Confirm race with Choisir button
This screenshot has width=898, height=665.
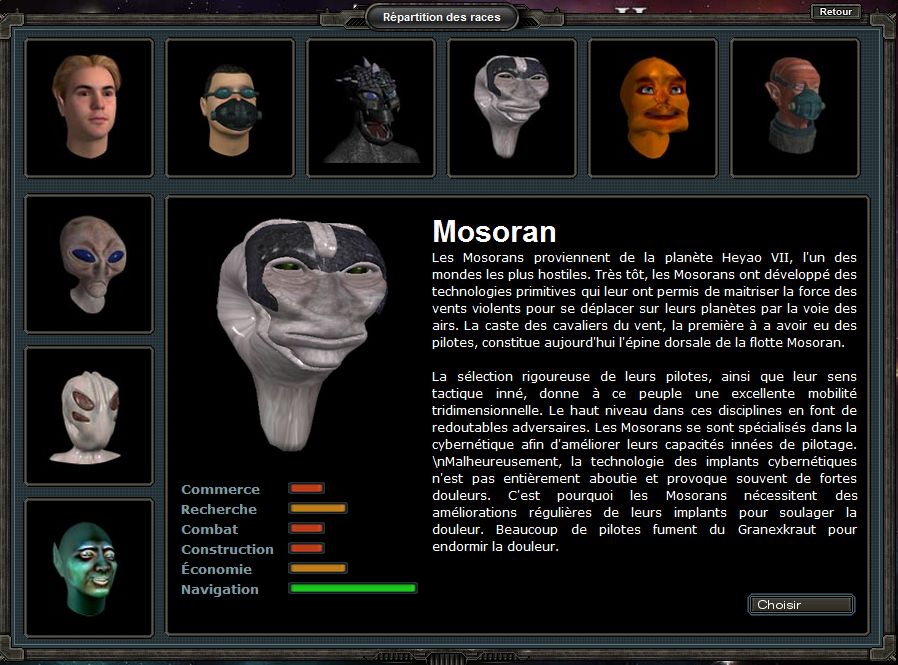(x=801, y=604)
